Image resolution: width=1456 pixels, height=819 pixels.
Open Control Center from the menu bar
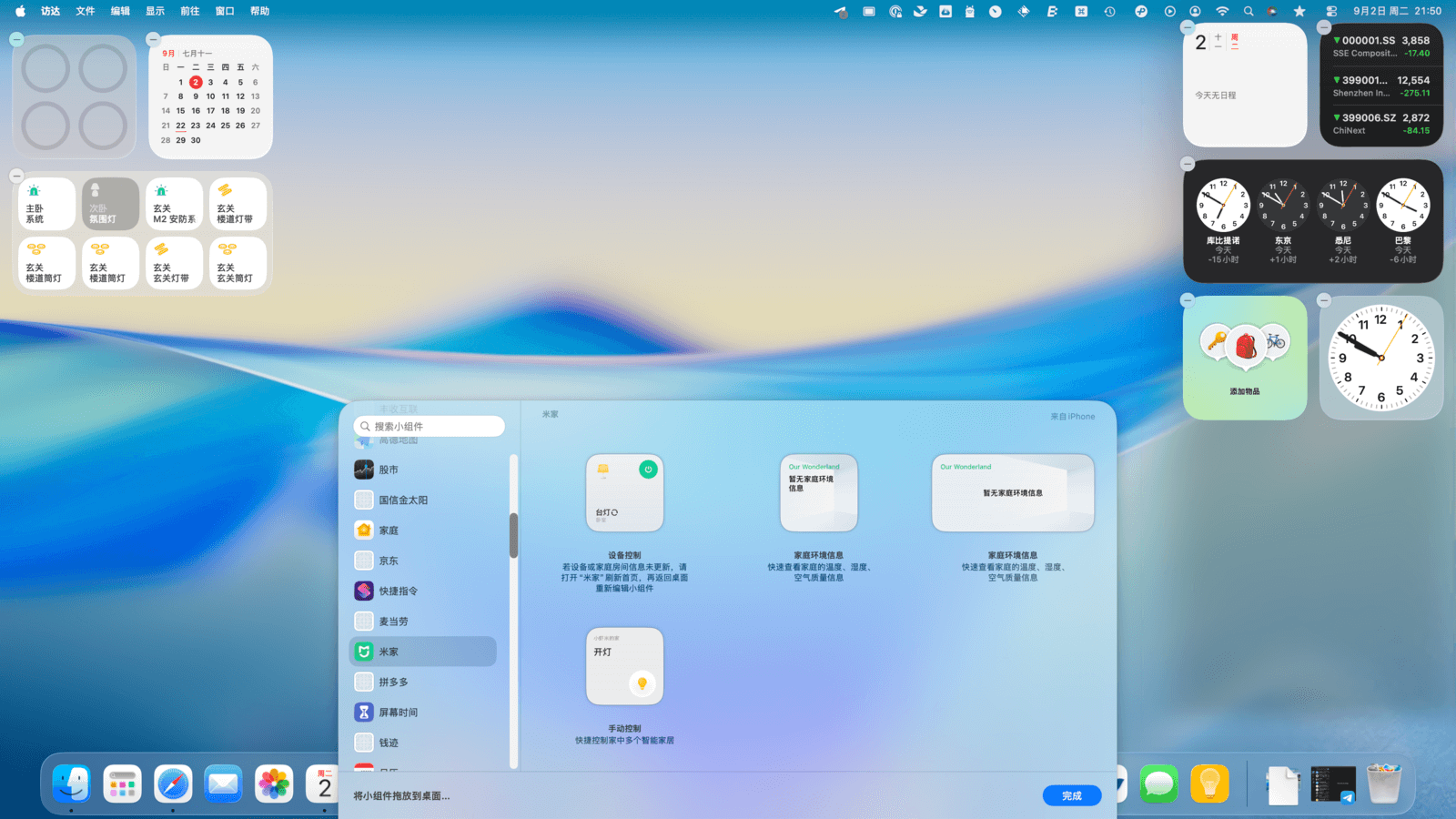(x=1331, y=12)
